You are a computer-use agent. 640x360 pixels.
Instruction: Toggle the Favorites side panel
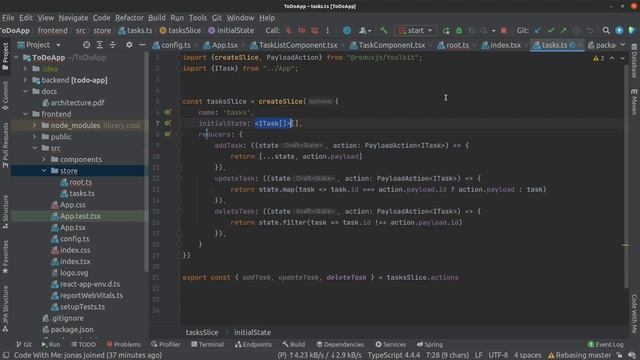tap(5, 257)
